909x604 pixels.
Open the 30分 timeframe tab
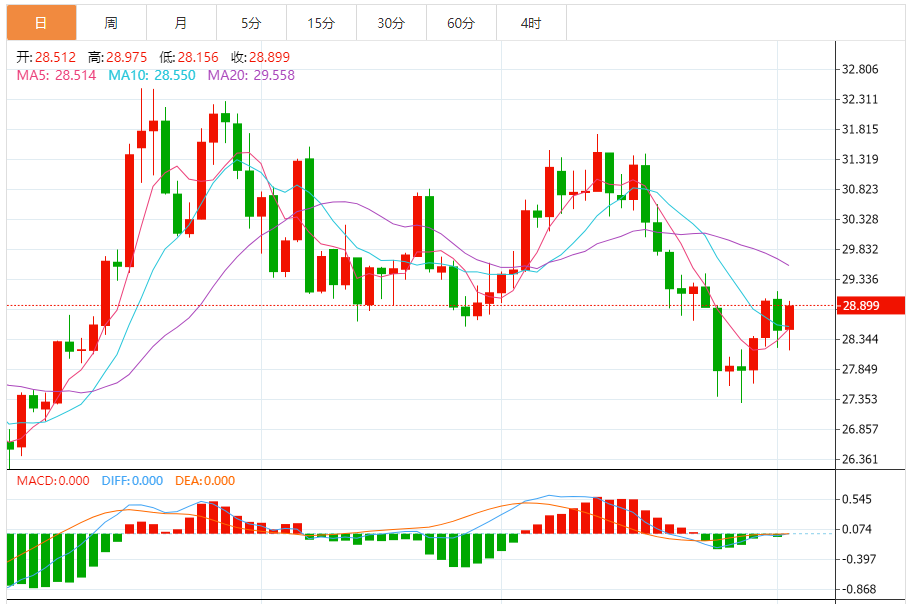[391, 23]
